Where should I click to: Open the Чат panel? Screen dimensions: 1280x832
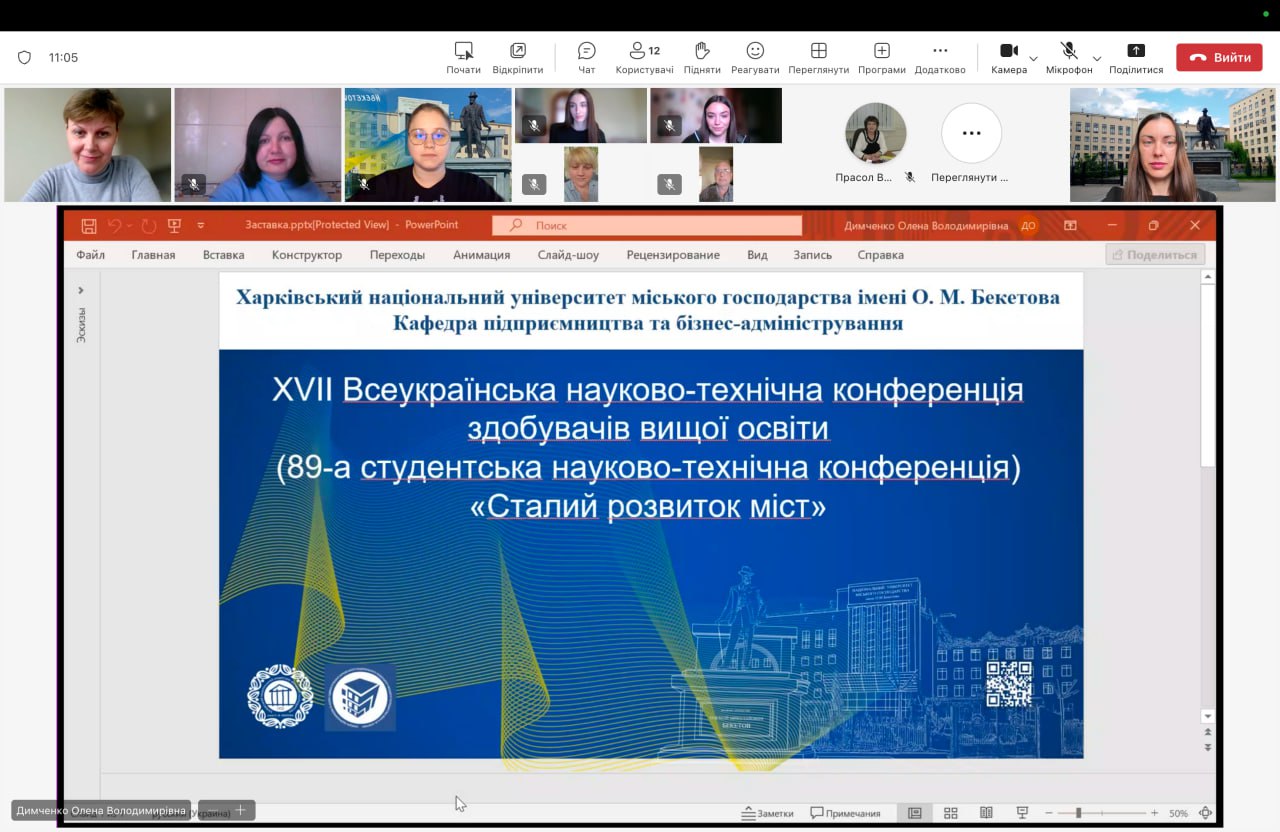tap(587, 58)
